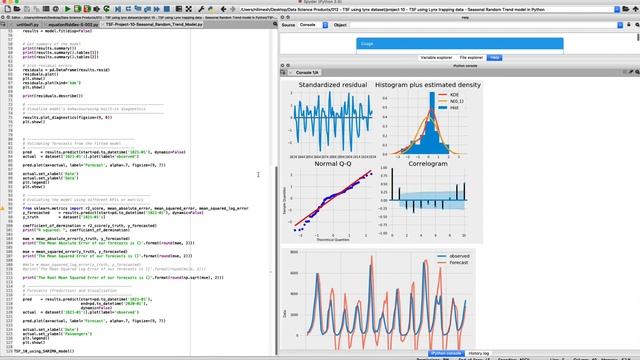Click the 'results.plot_diagnostics' code line
This screenshot has height=360, width=640.
(x=67, y=118)
